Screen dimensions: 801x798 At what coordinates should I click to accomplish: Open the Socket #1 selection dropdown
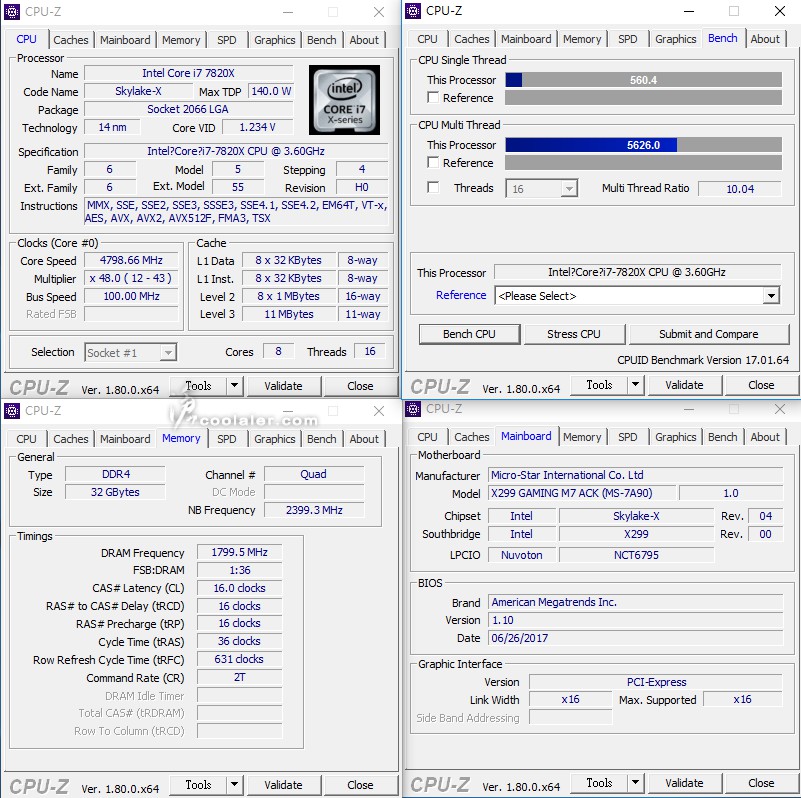(130, 353)
